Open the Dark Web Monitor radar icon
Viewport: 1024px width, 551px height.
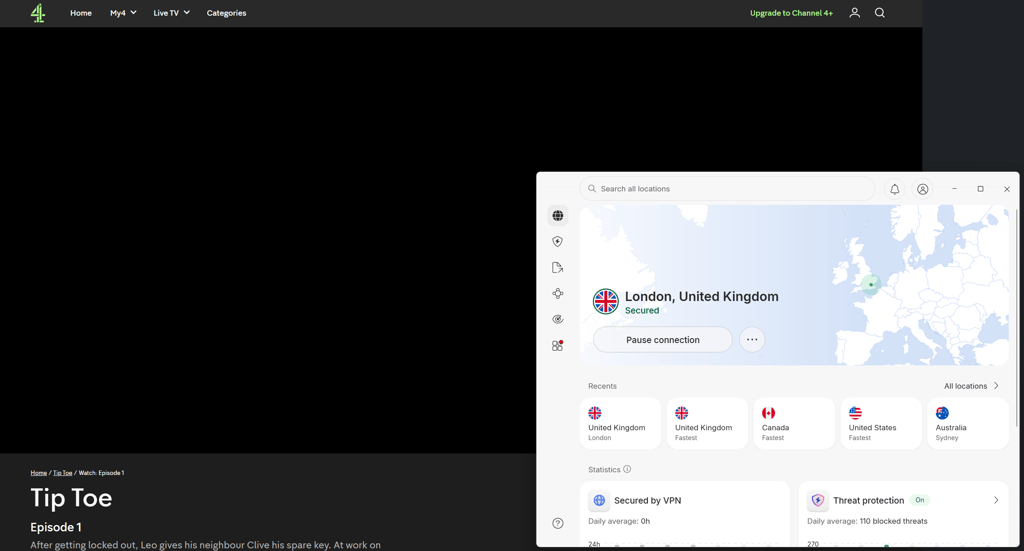point(558,319)
